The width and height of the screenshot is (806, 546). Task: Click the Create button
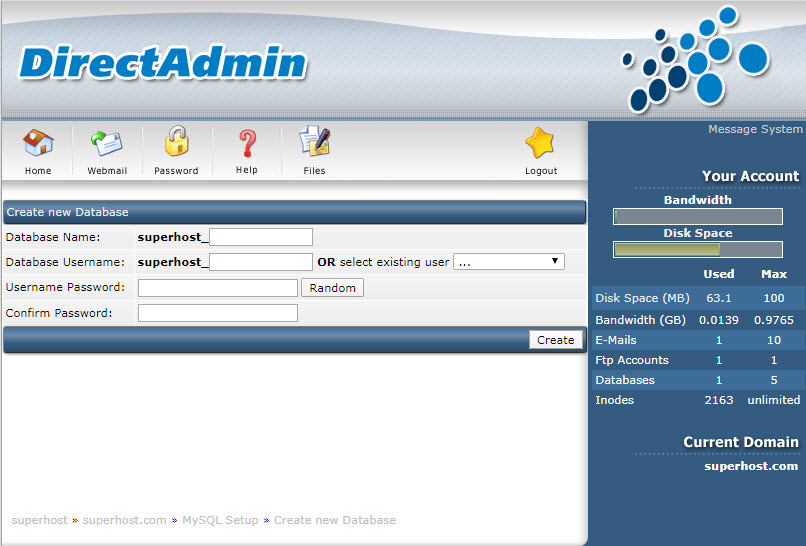point(555,340)
